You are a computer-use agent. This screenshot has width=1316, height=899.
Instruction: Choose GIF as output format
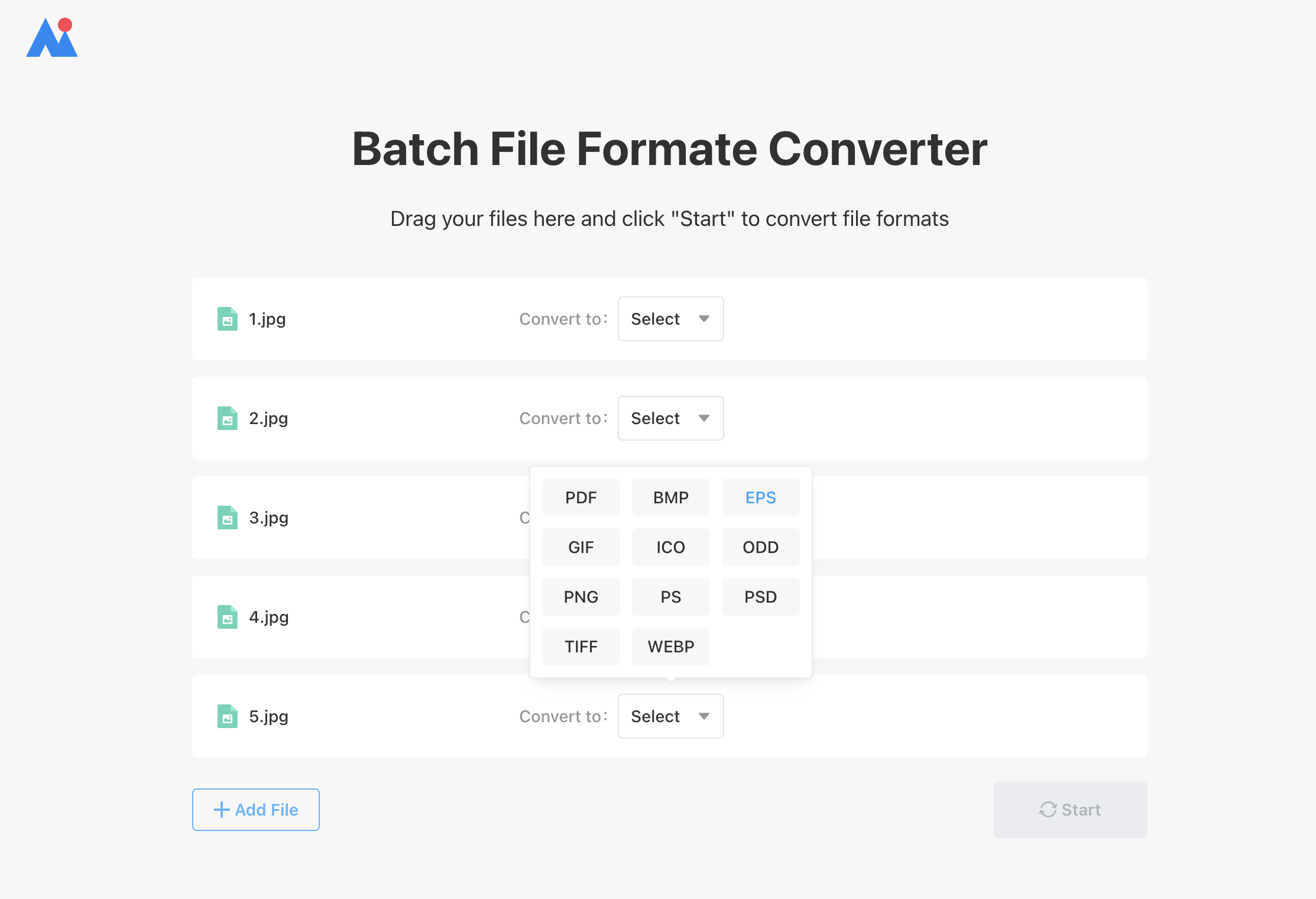click(581, 547)
